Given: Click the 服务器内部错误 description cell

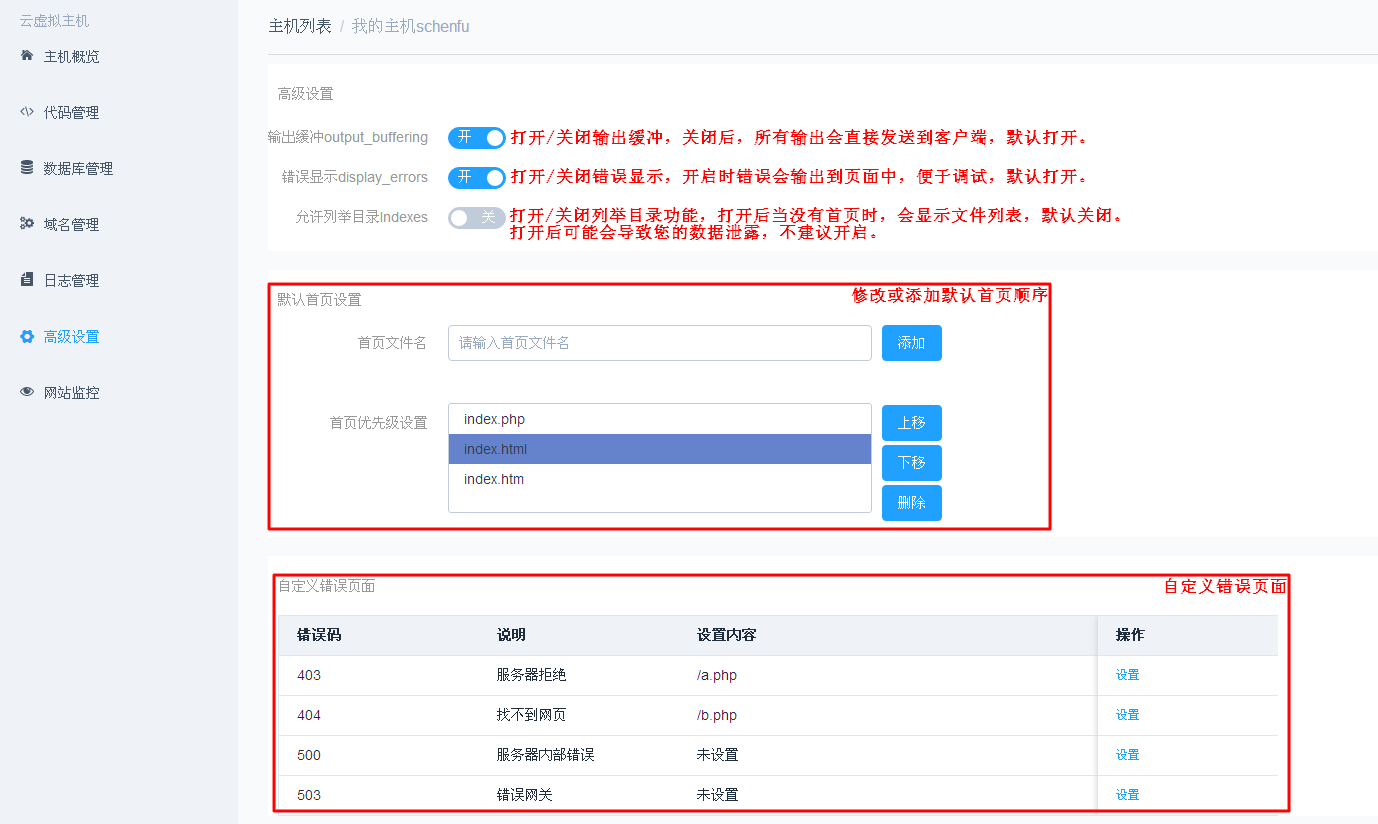Looking at the screenshot, I should pos(546,755).
